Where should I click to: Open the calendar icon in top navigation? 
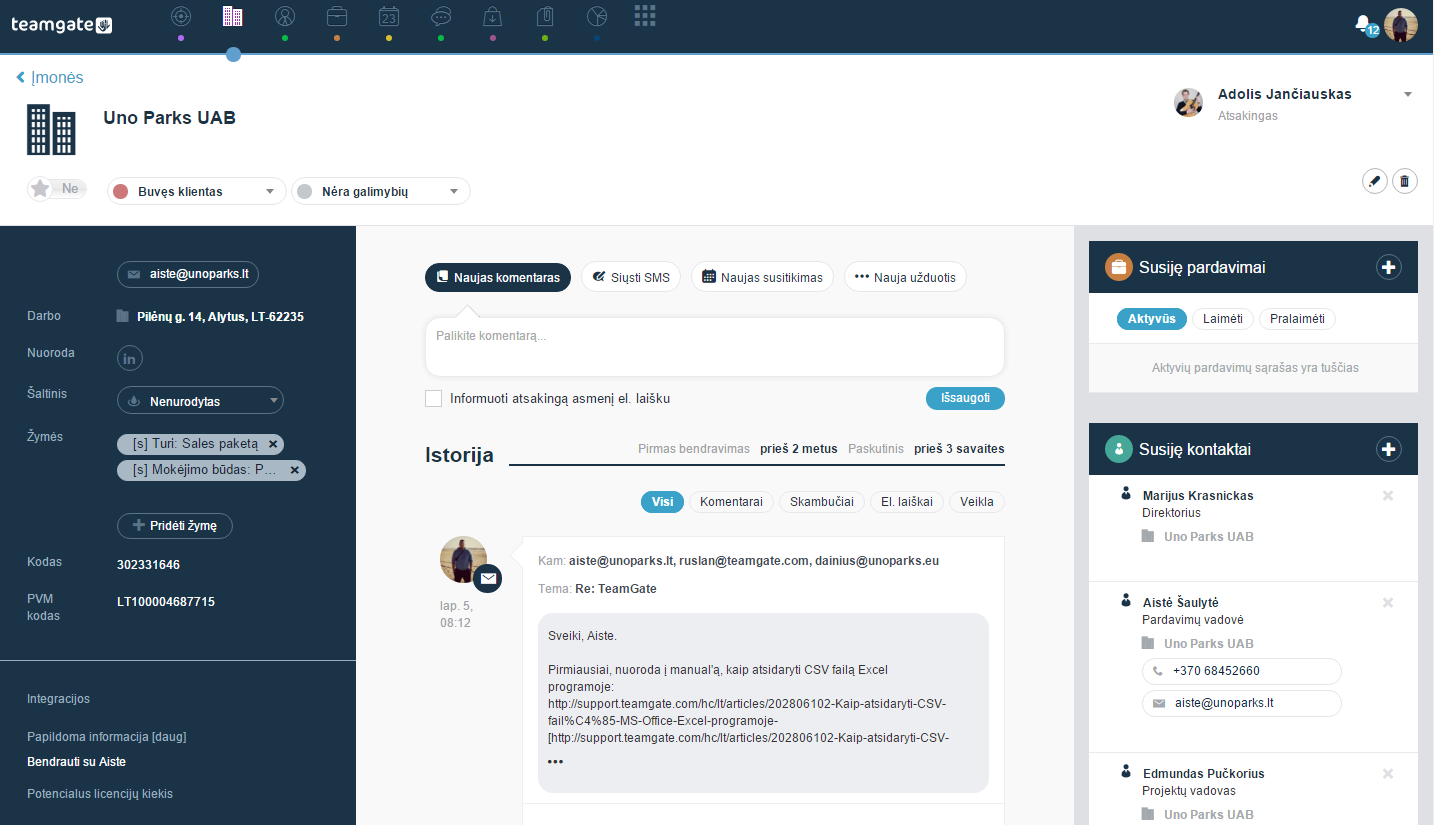click(x=389, y=16)
